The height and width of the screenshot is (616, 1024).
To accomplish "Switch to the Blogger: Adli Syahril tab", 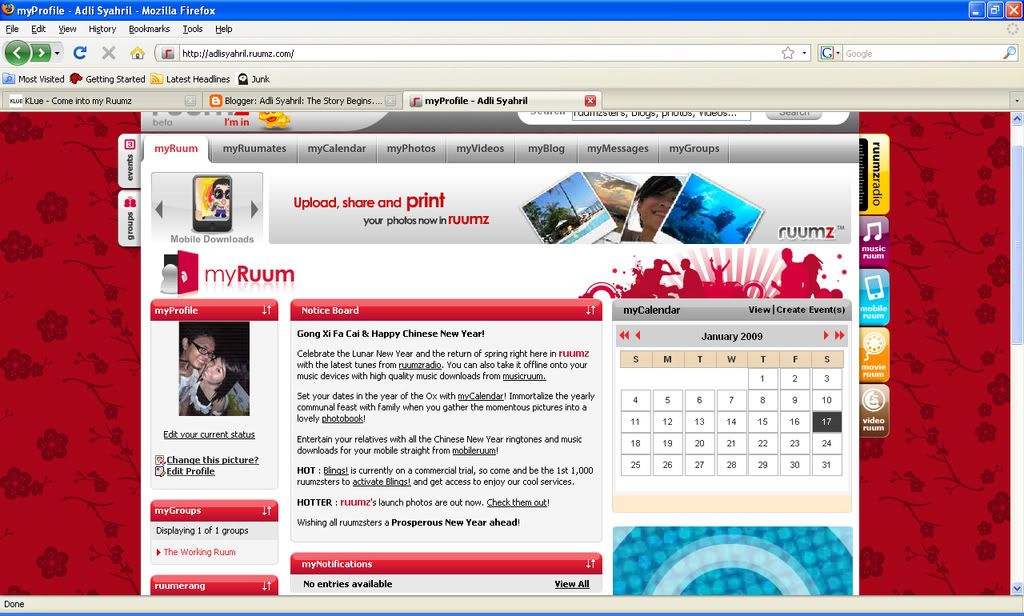I will click(301, 101).
